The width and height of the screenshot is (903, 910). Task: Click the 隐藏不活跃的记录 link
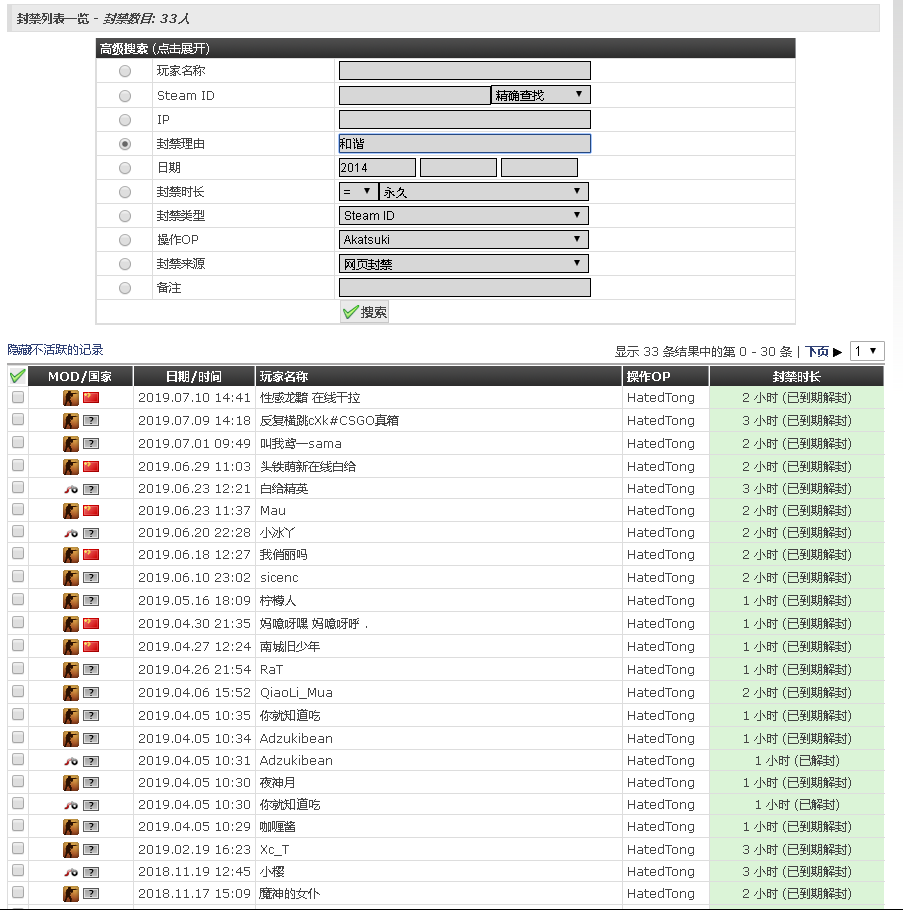[56, 350]
